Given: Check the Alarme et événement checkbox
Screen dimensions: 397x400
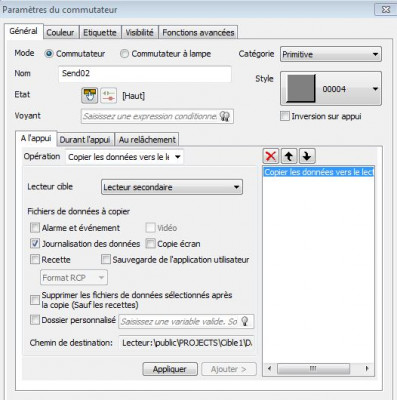Looking at the screenshot, I should (35, 228).
